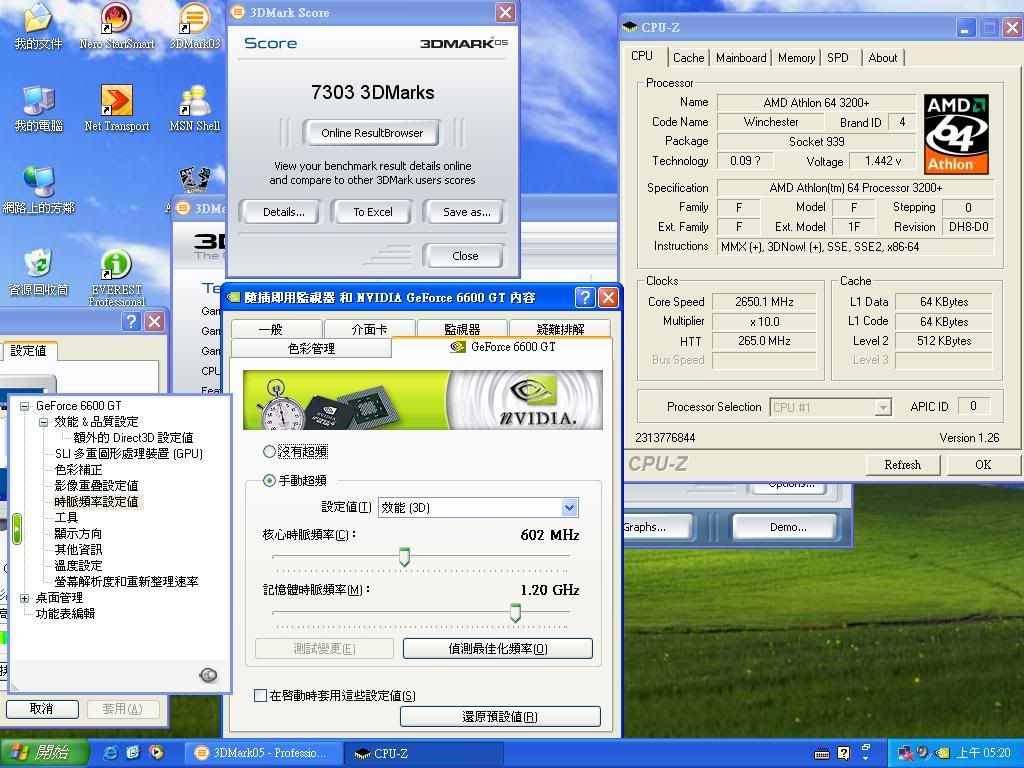Launch the 3DMark03 desktop shortcut
The height and width of the screenshot is (768, 1024).
pyautogui.click(x=195, y=26)
